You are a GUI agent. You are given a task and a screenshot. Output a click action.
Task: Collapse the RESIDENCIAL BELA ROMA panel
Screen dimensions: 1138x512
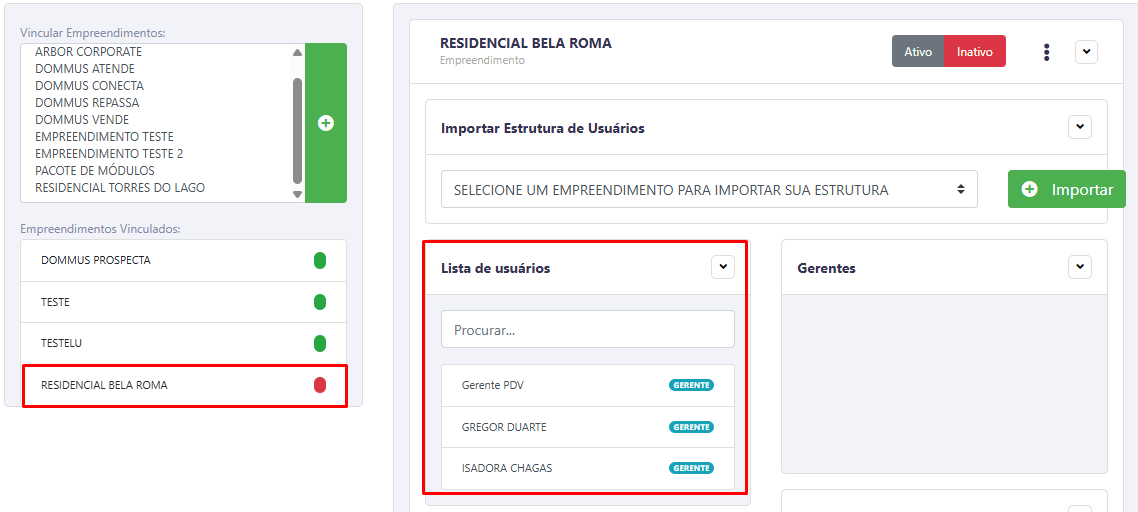point(1086,52)
